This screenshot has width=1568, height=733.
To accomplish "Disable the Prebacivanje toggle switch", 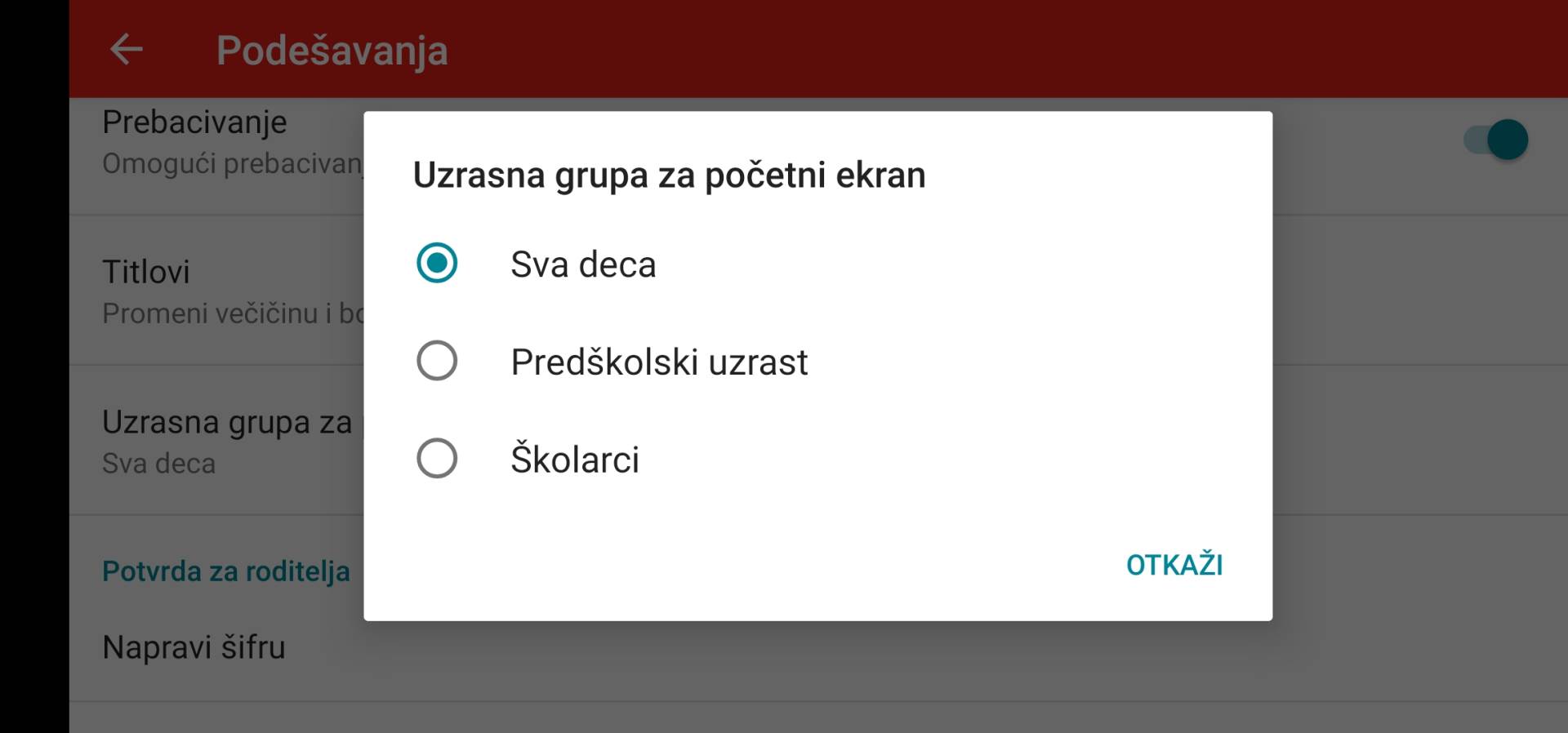I will [x=1496, y=140].
